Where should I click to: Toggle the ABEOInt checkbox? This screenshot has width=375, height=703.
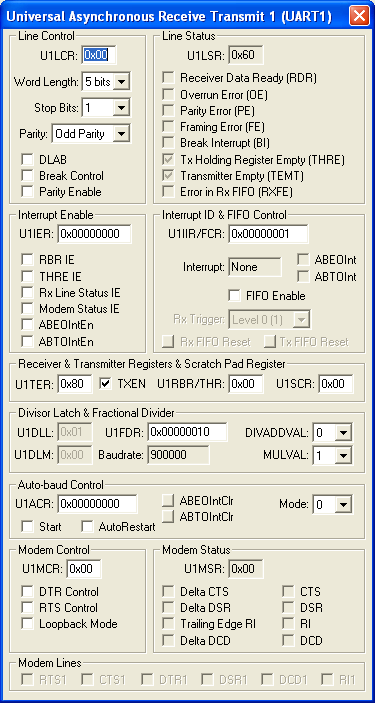tap(304, 260)
